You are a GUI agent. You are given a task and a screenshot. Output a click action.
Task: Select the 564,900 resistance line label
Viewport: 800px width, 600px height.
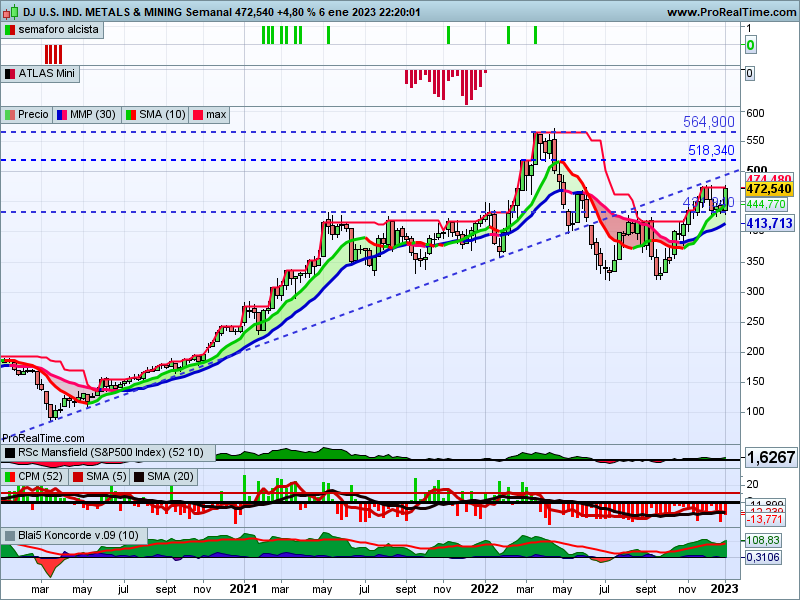click(x=709, y=122)
